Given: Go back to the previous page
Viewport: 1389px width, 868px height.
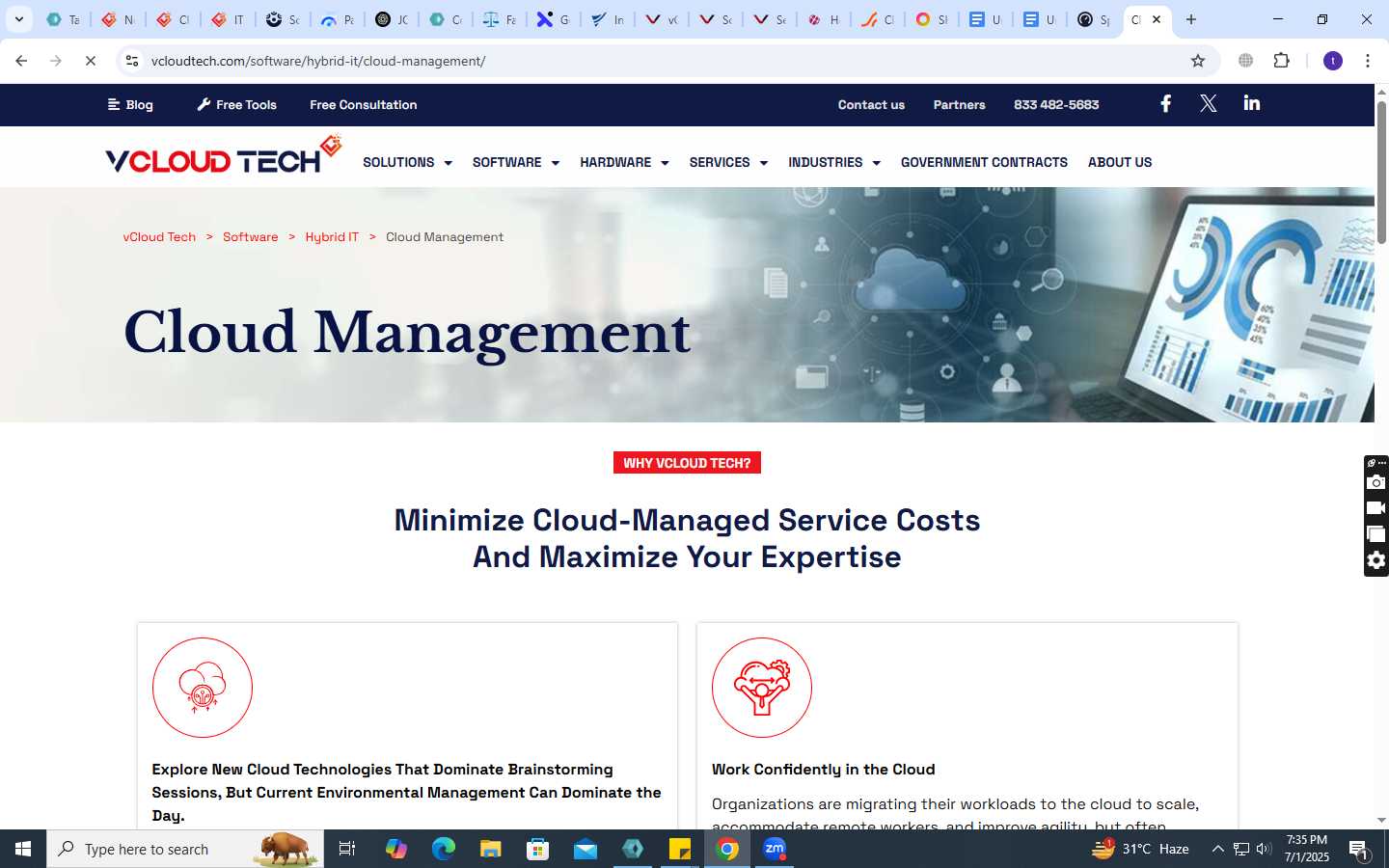Looking at the screenshot, I should 21,61.
